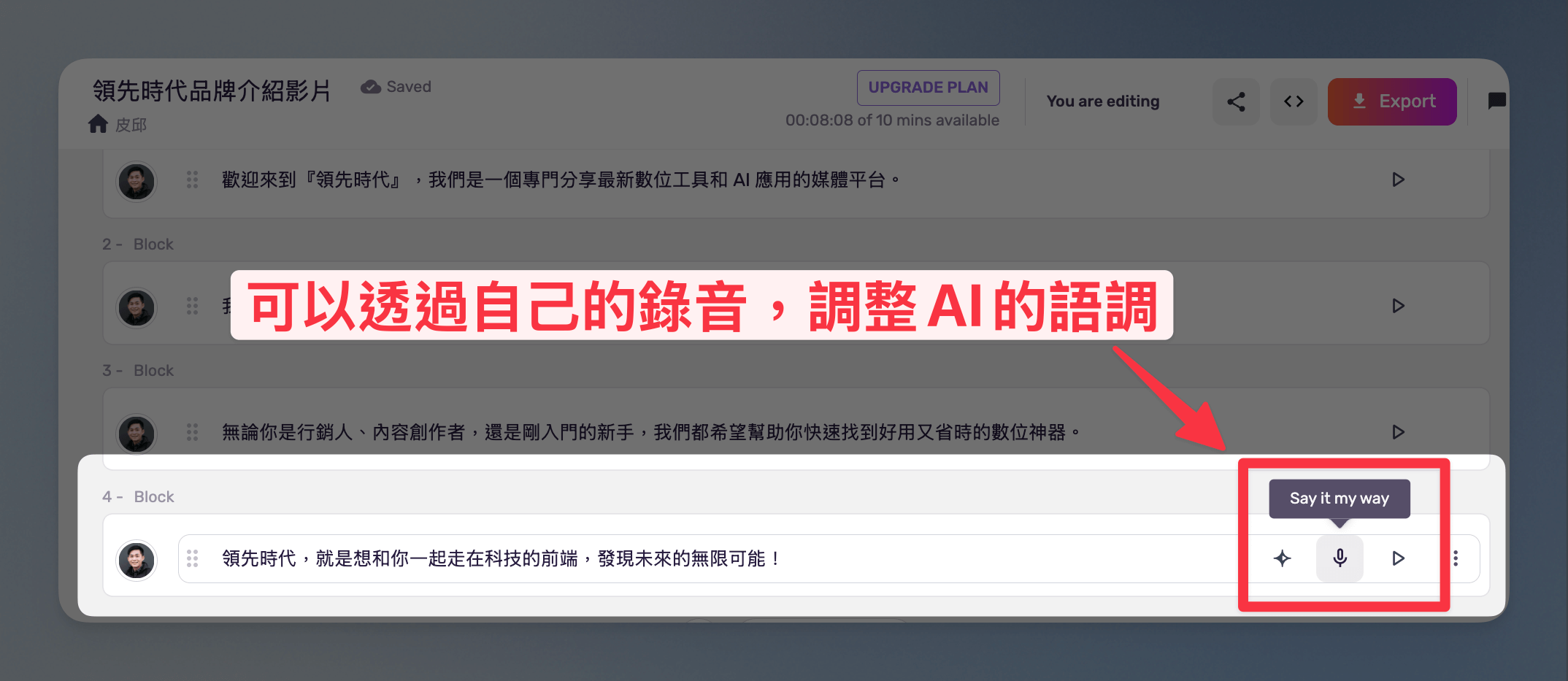Play block 3 audio
The height and width of the screenshot is (681, 1568).
[x=1398, y=432]
